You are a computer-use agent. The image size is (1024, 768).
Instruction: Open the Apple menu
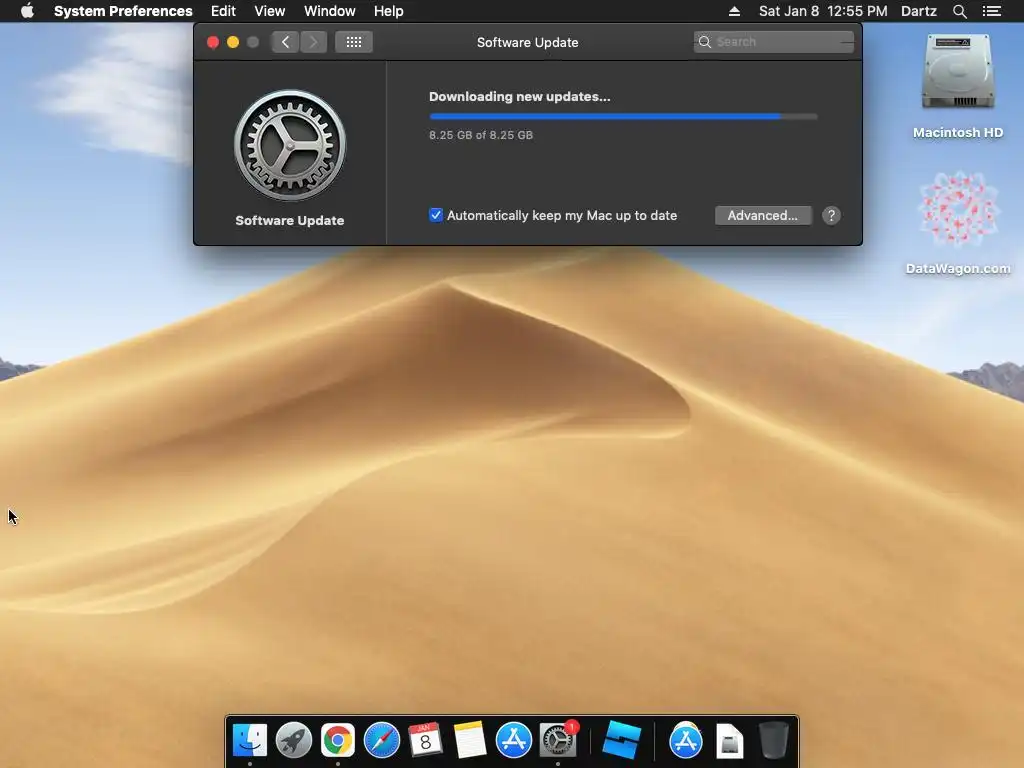27,11
